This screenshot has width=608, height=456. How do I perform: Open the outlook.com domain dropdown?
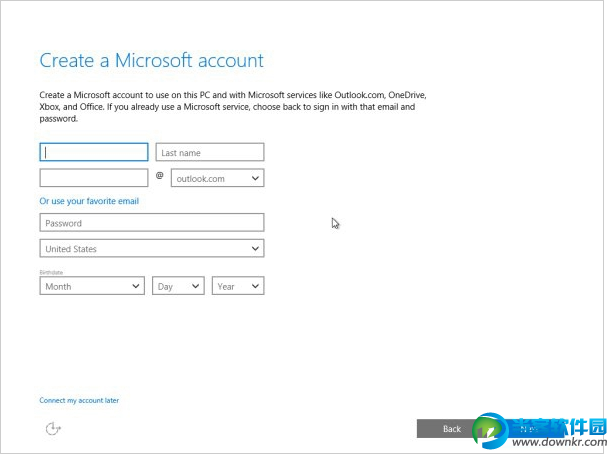click(218, 178)
